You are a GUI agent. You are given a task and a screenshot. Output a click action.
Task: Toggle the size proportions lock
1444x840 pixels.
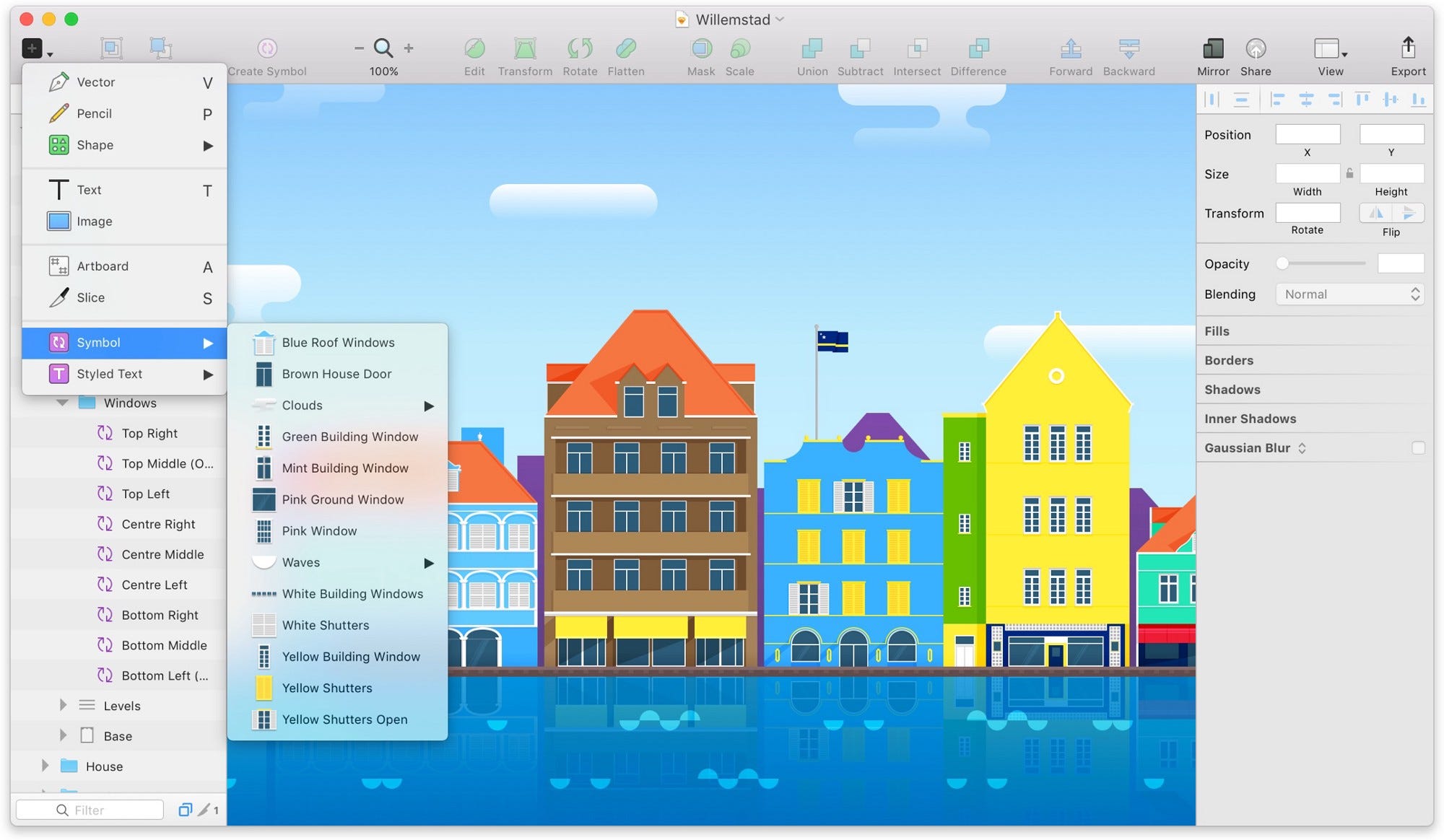[x=1349, y=173]
